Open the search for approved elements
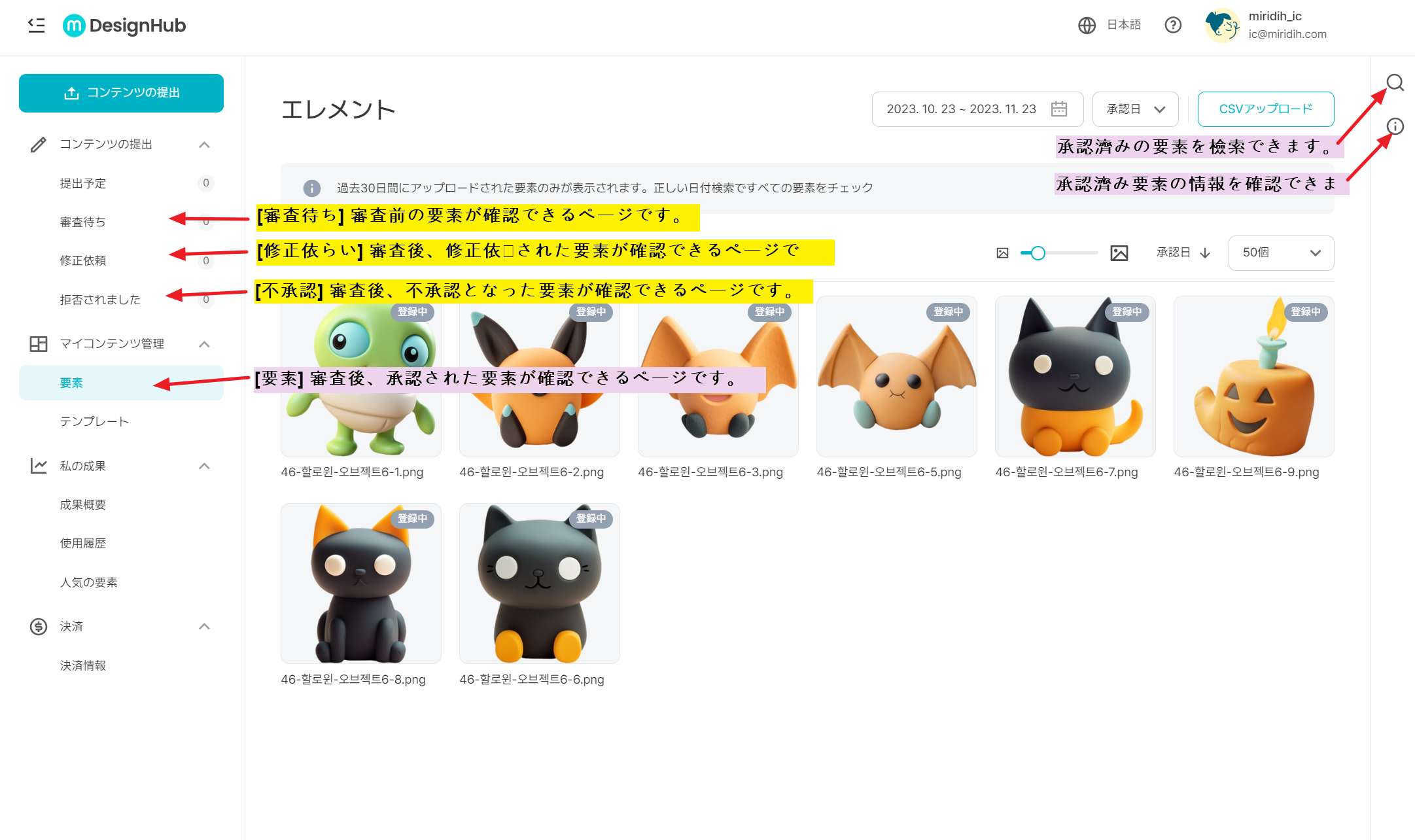Screen dimensions: 1415x840 [x=1395, y=83]
